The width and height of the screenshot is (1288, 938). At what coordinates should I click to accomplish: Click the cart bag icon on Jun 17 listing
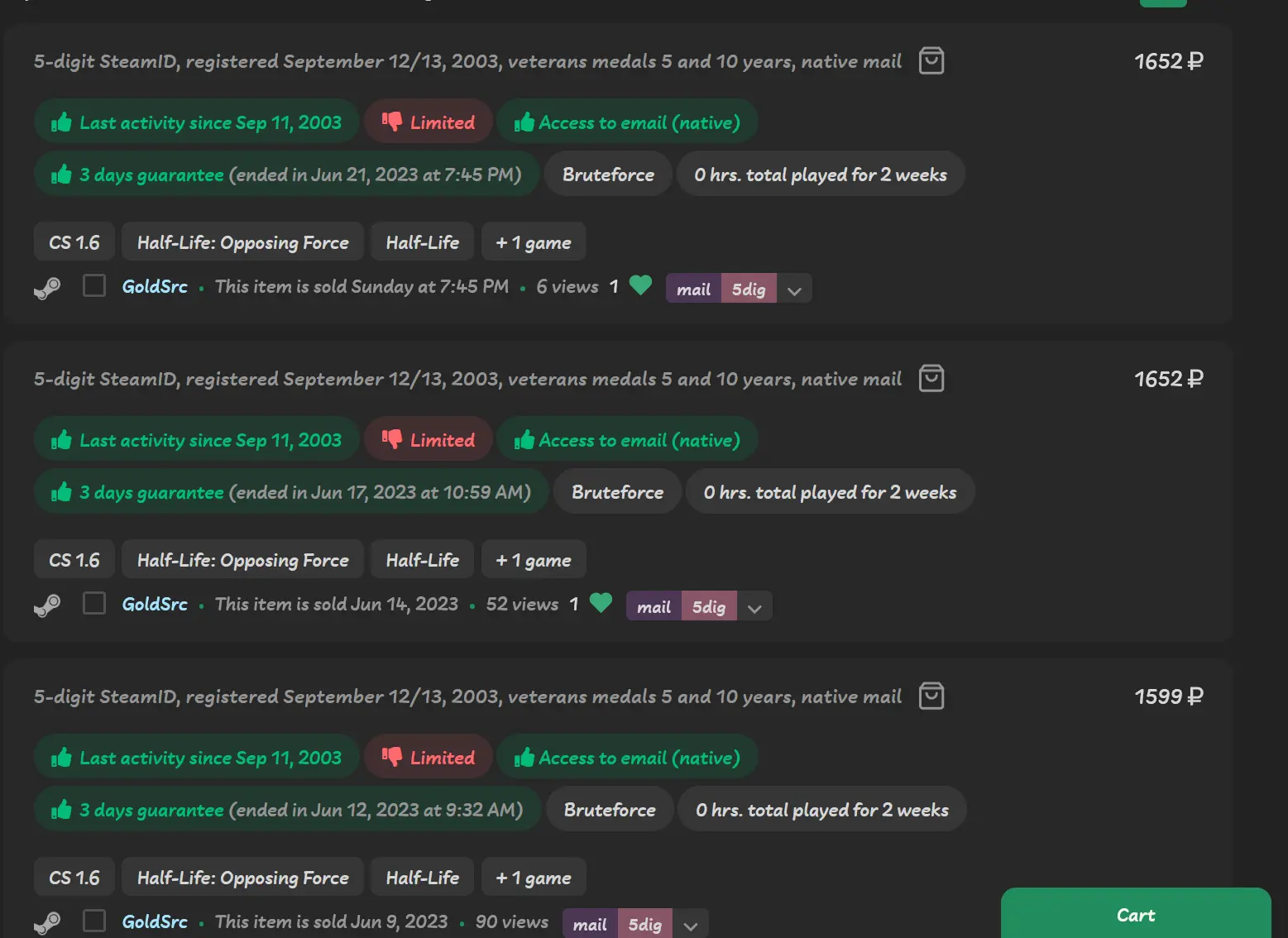click(x=931, y=379)
